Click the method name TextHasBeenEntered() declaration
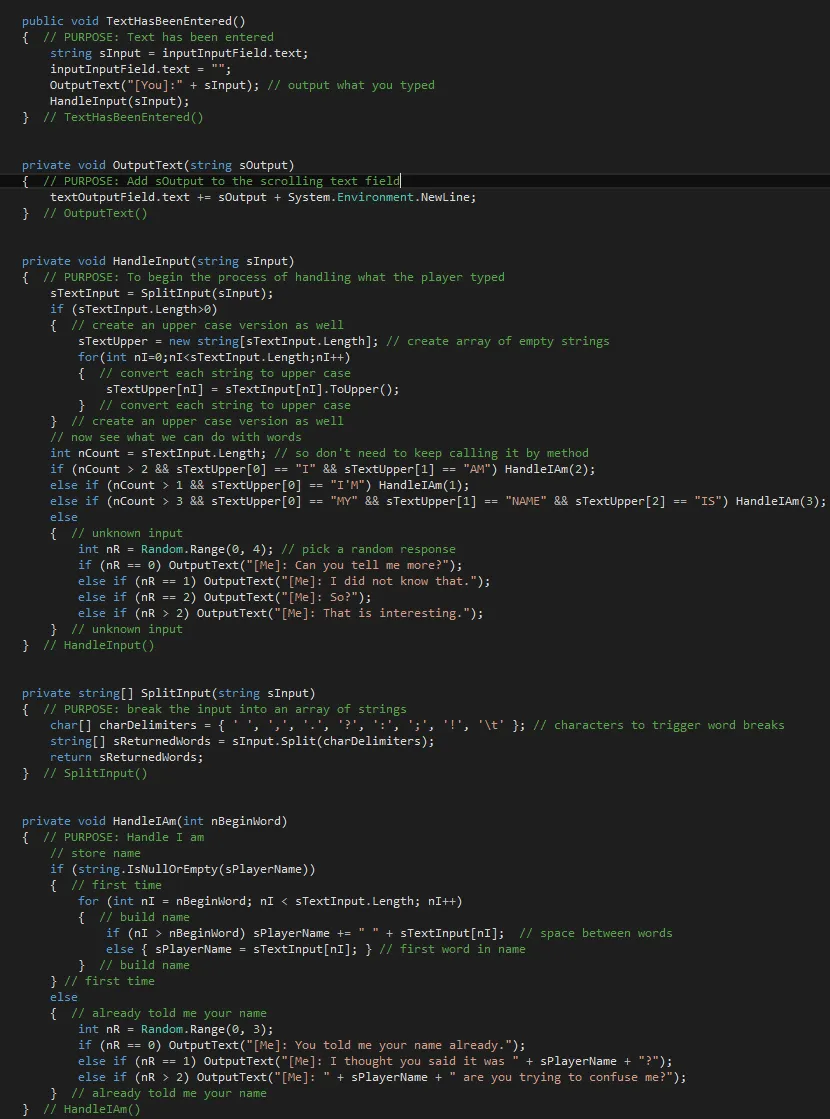The image size is (830, 1119). coord(176,21)
